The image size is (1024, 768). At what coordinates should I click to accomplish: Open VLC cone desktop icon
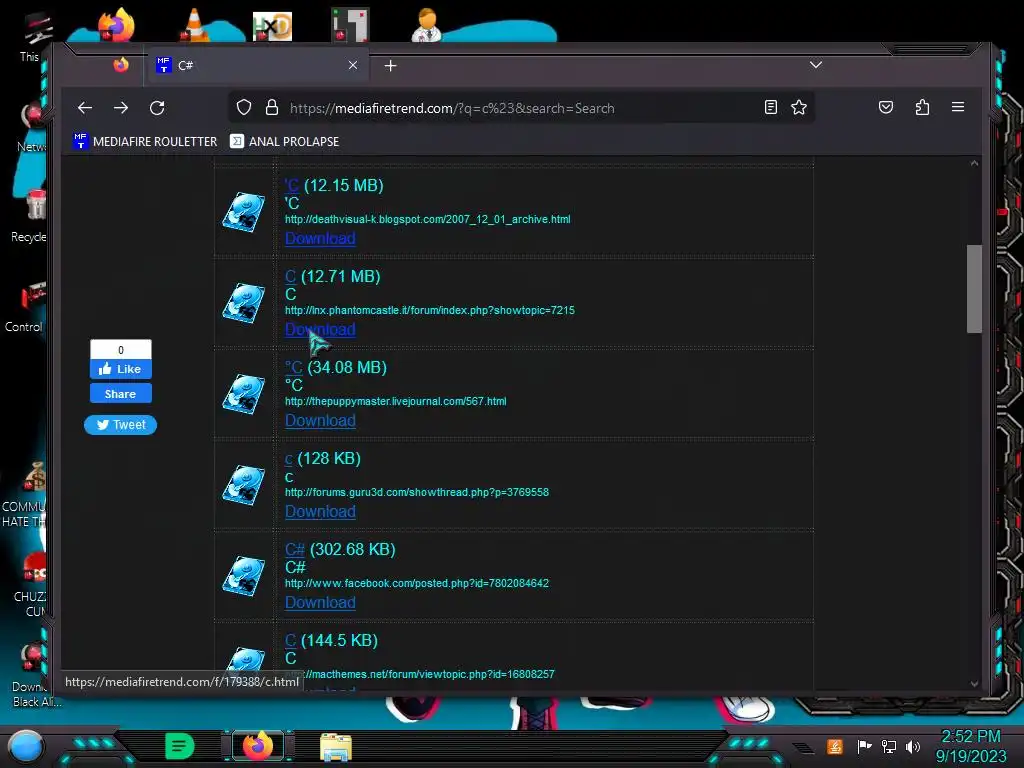194,25
